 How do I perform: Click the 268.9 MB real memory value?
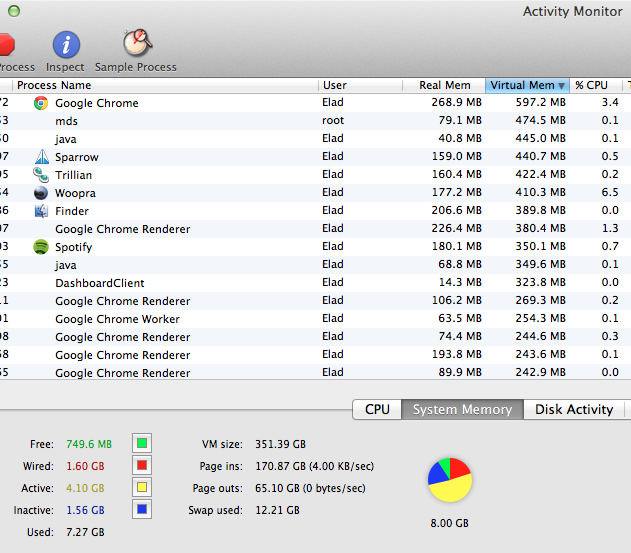(456, 103)
